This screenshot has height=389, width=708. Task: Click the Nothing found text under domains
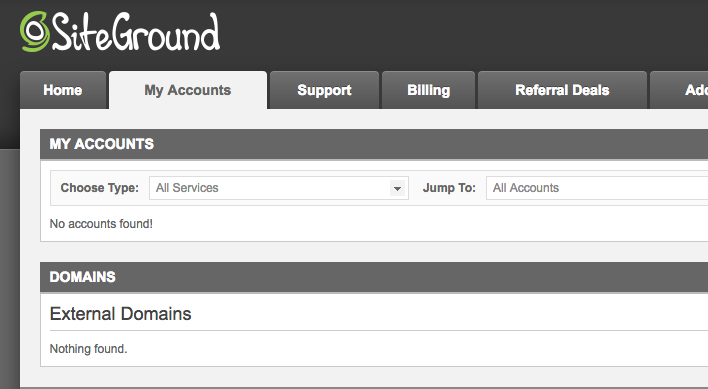pyautogui.click(x=88, y=349)
